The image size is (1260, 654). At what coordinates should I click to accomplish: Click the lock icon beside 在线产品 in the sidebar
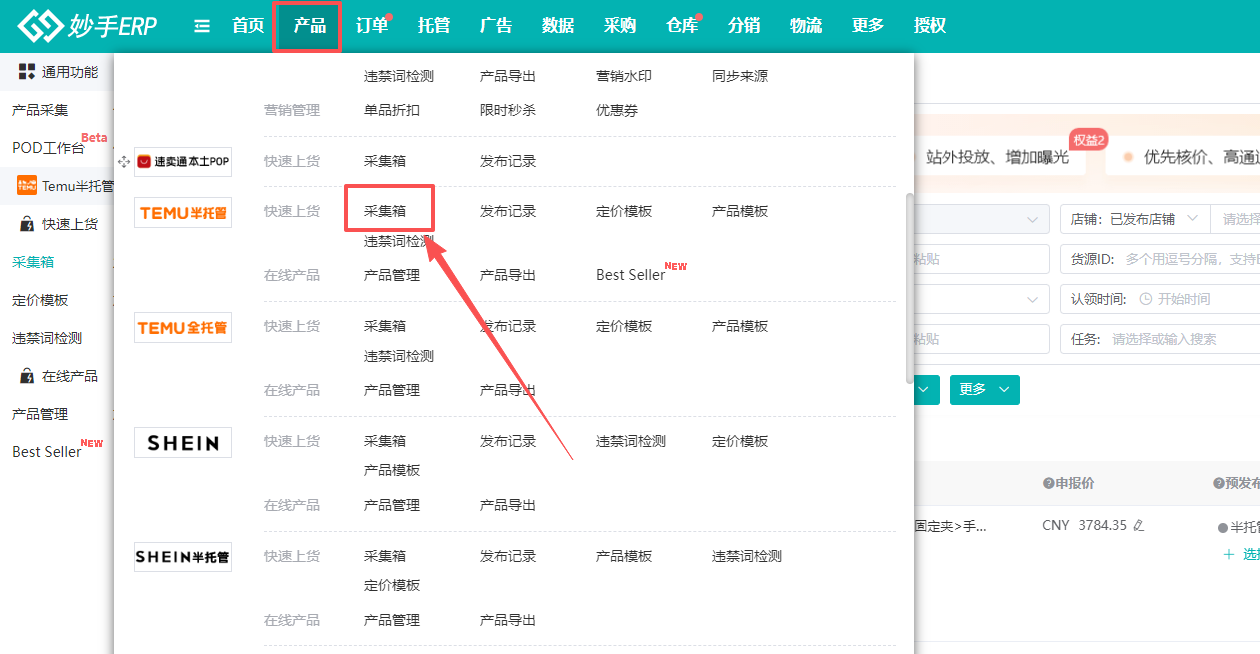pyautogui.click(x=27, y=376)
